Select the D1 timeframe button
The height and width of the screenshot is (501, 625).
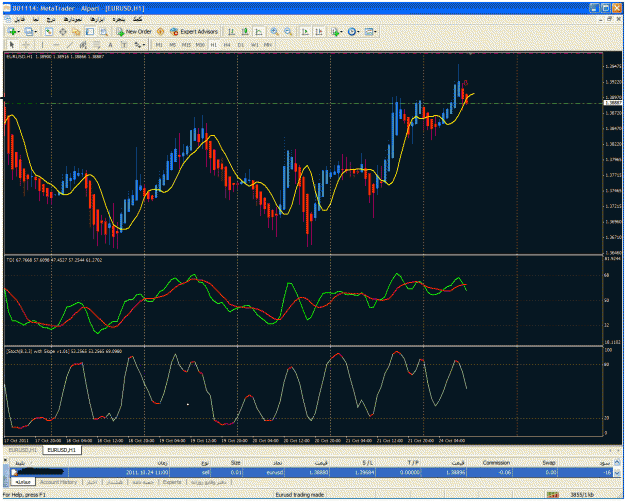pyautogui.click(x=240, y=45)
